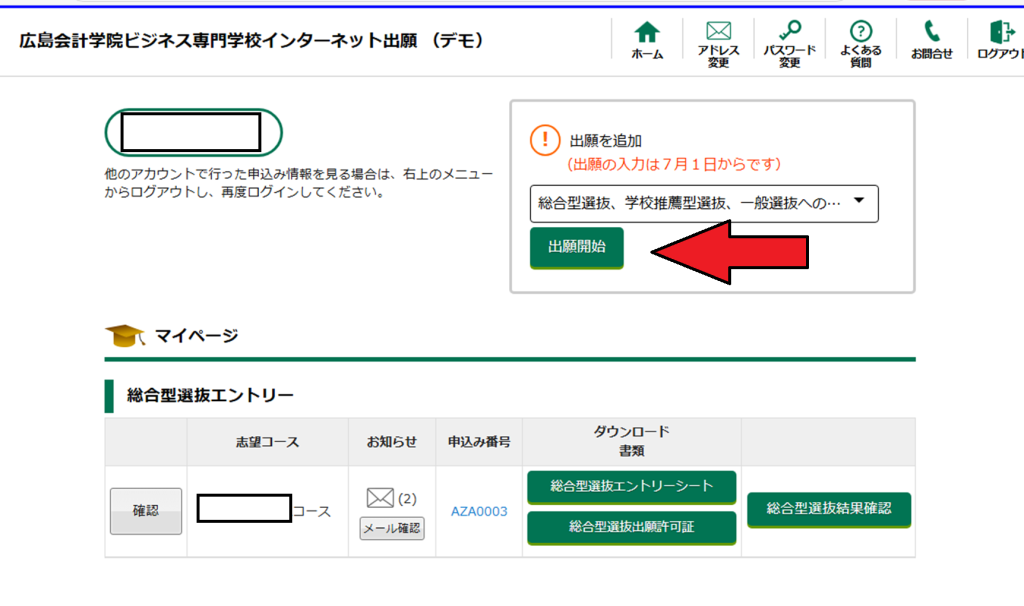This screenshot has height=606, width=1024.
Task: Open アドレス変更 envelope icon
Action: click(x=718, y=33)
